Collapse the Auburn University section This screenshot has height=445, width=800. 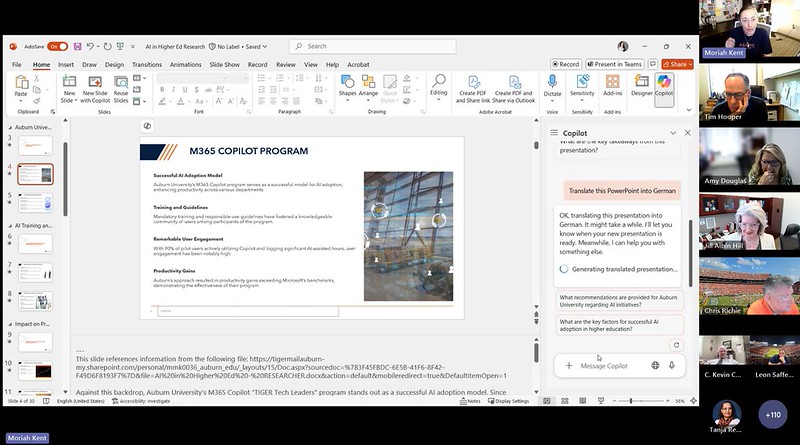point(10,127)
